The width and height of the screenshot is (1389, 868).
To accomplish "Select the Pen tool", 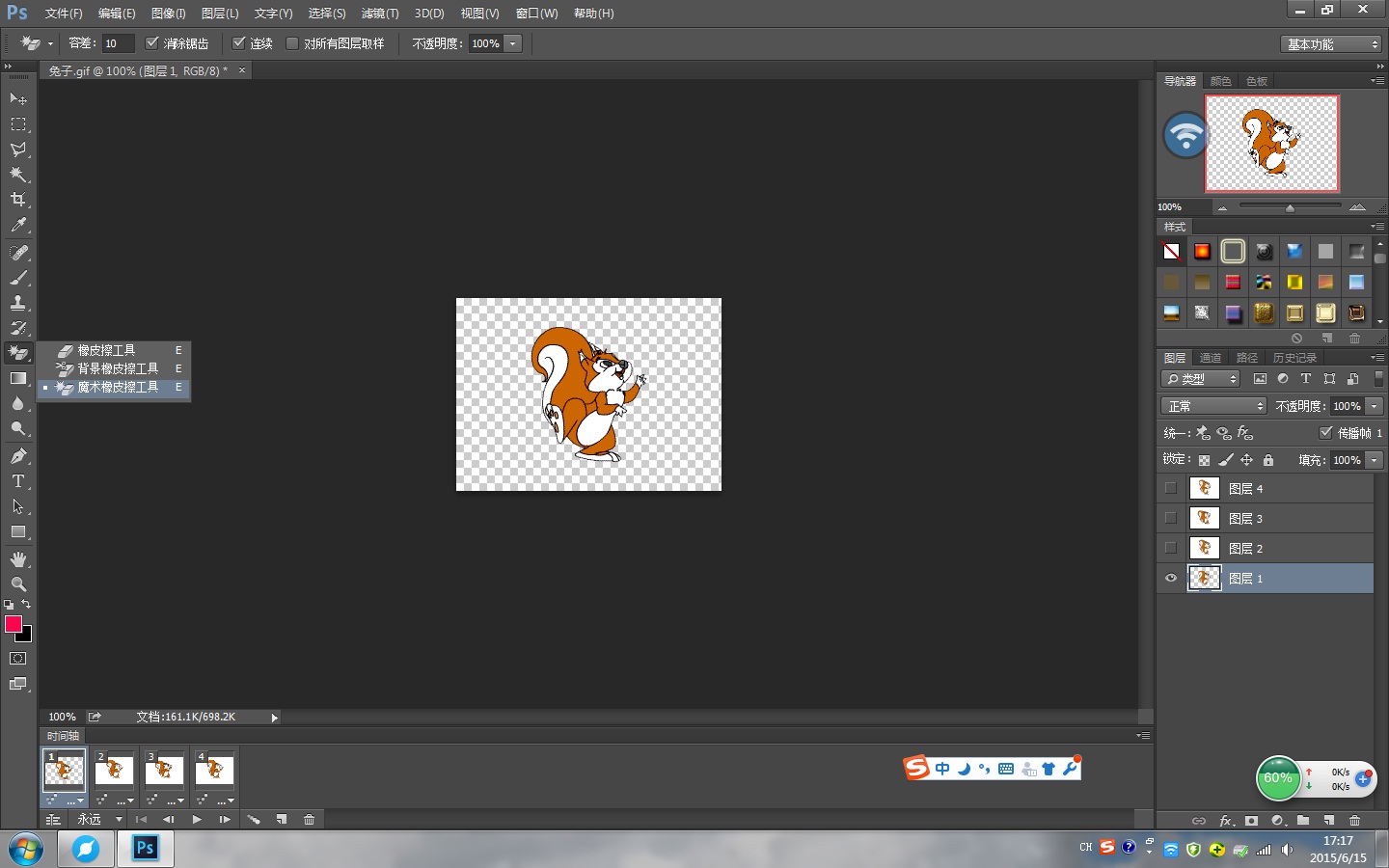I will [18, 456].
